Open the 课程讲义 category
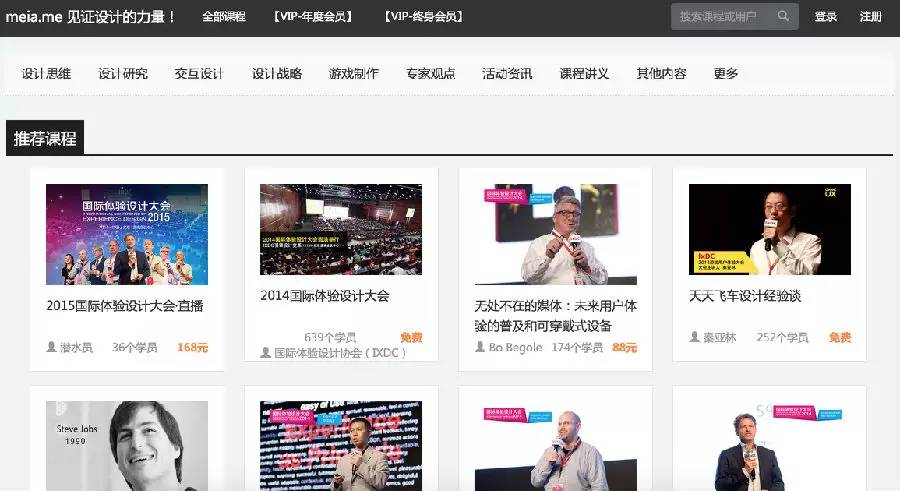Viewport: 900px width, 491px height. point(584,74)
